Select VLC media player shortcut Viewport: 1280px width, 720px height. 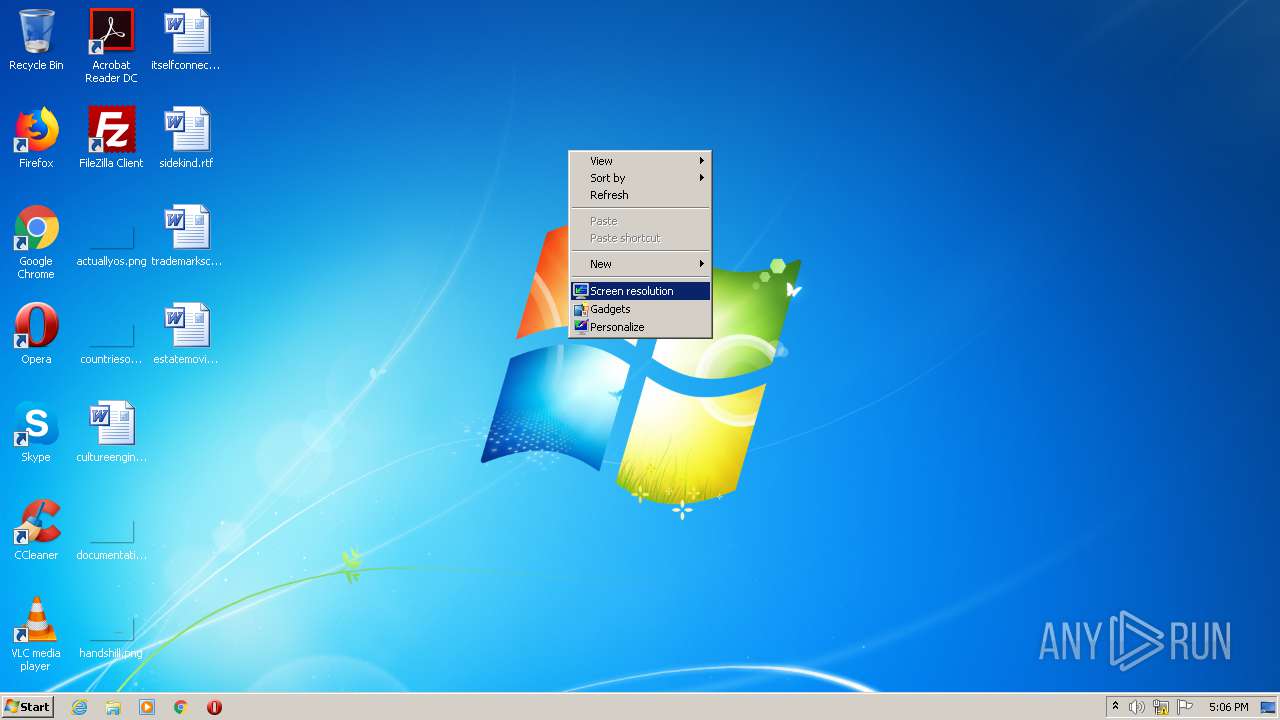click(36, 634)
